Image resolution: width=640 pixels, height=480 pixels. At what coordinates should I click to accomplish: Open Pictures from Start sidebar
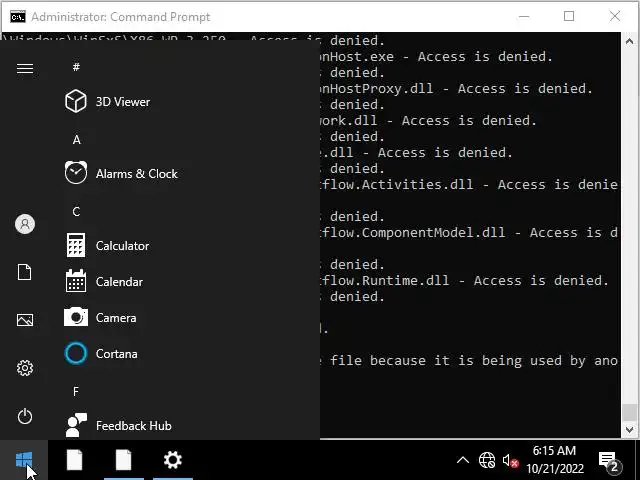click(25, 320)
